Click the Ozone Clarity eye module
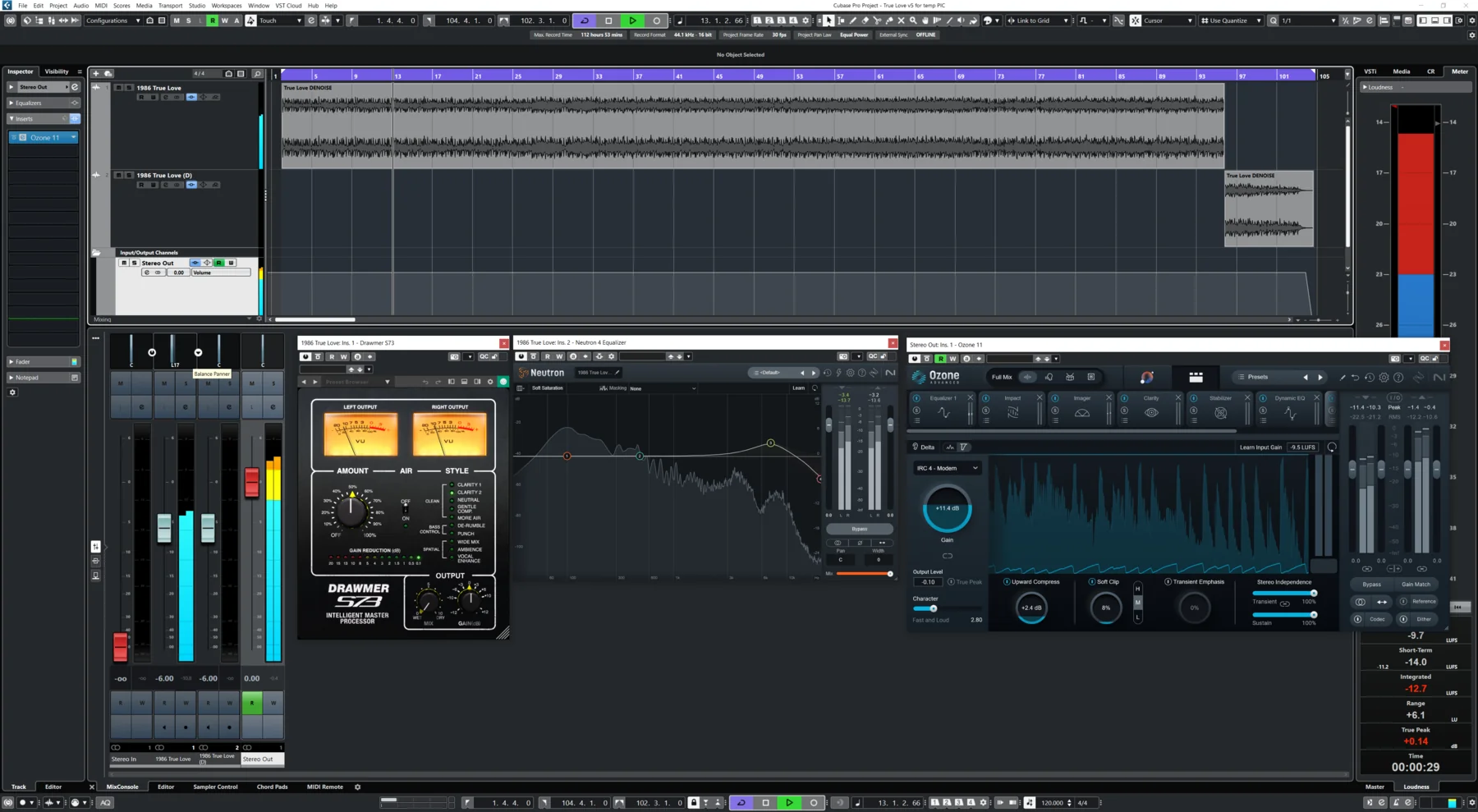1478x812 pixels. (1151, 413)
